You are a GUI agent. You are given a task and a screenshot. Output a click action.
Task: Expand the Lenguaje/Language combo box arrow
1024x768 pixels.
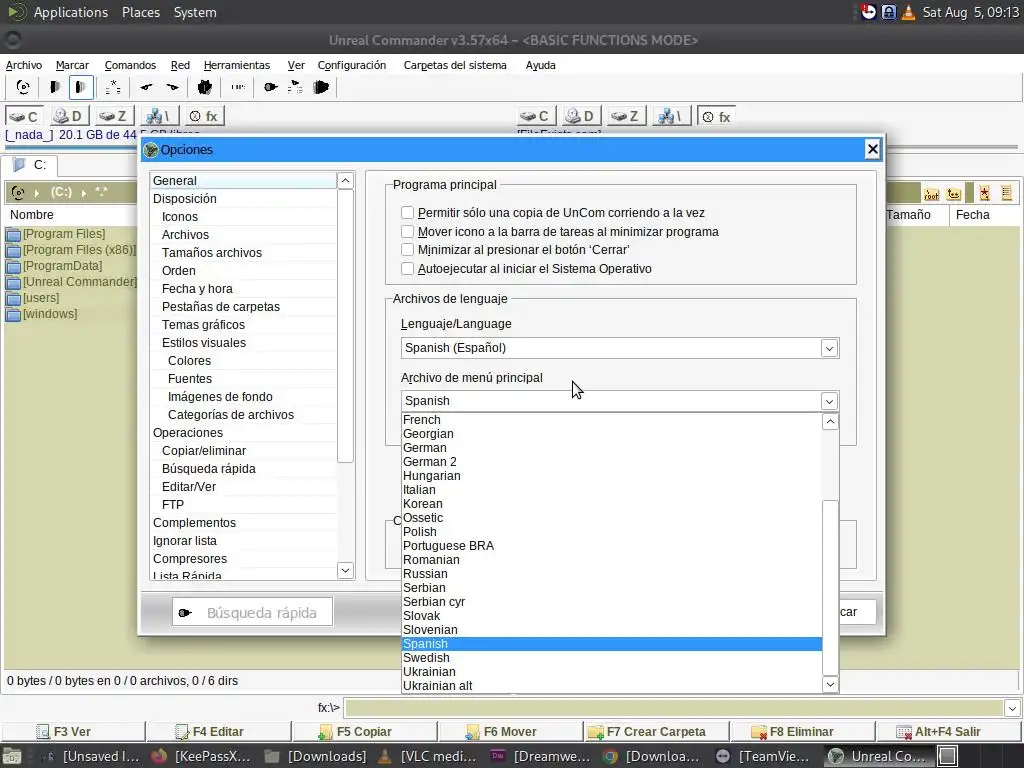[829, 348]
